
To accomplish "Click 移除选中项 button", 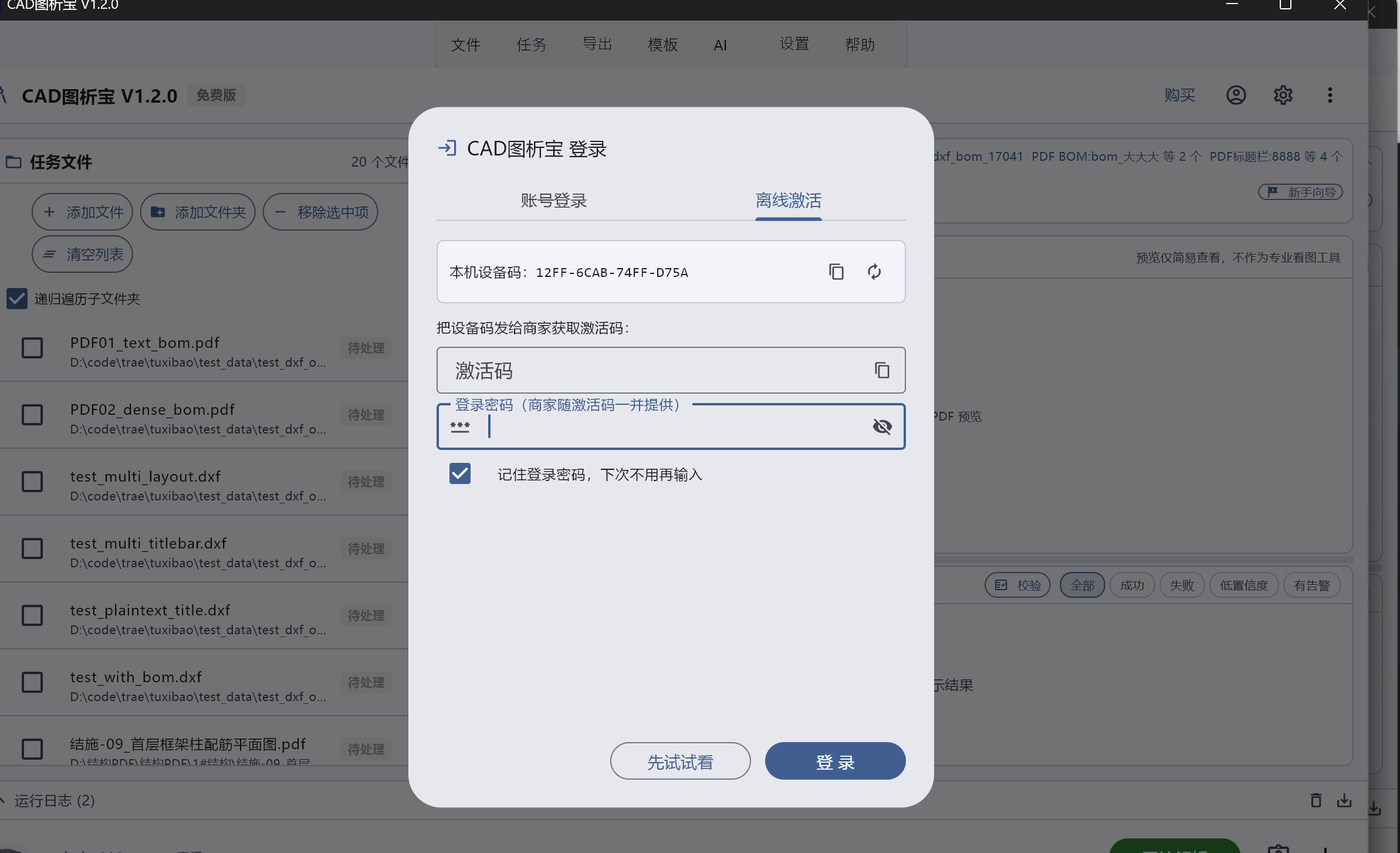I will [320, 212].
